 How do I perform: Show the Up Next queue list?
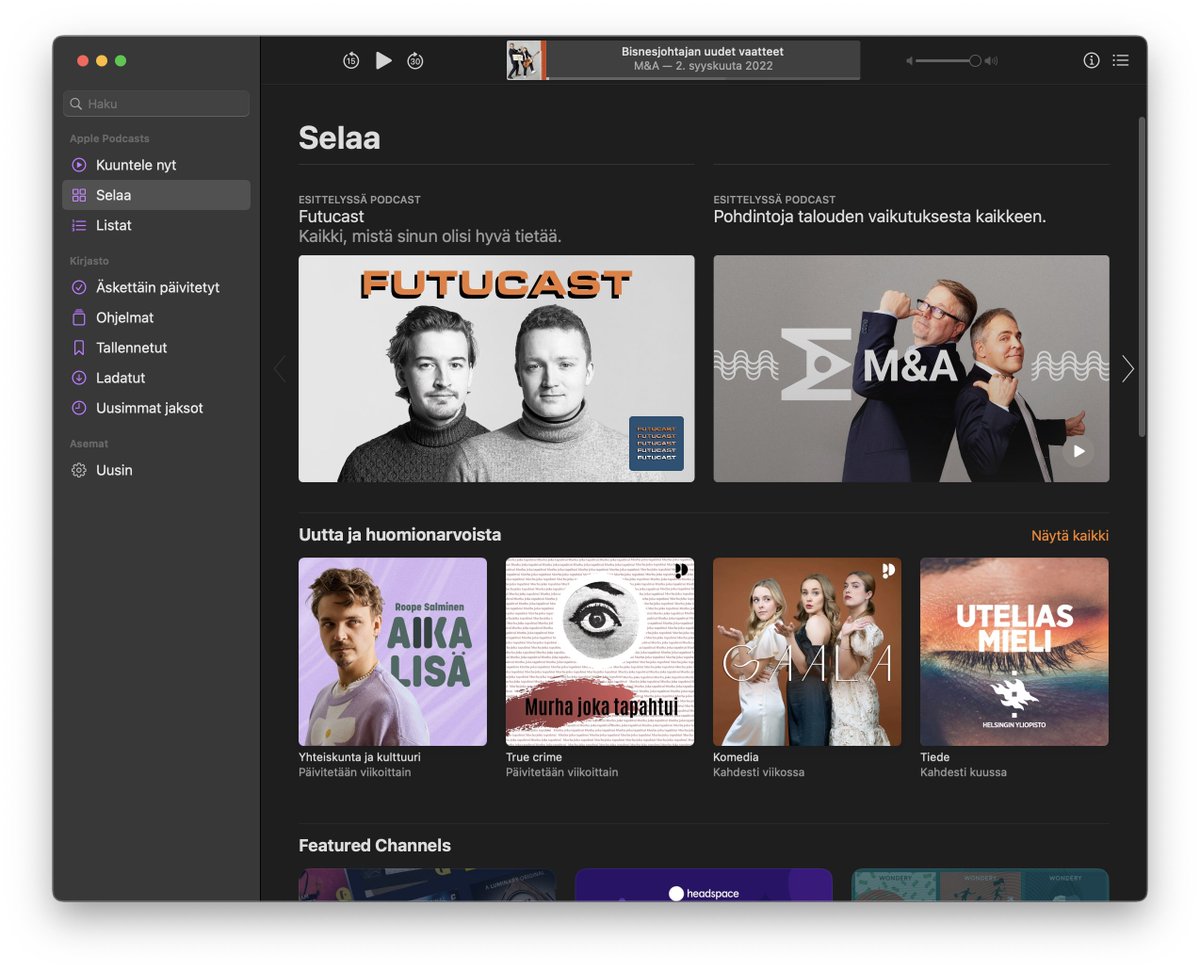tap(1121, 60)
